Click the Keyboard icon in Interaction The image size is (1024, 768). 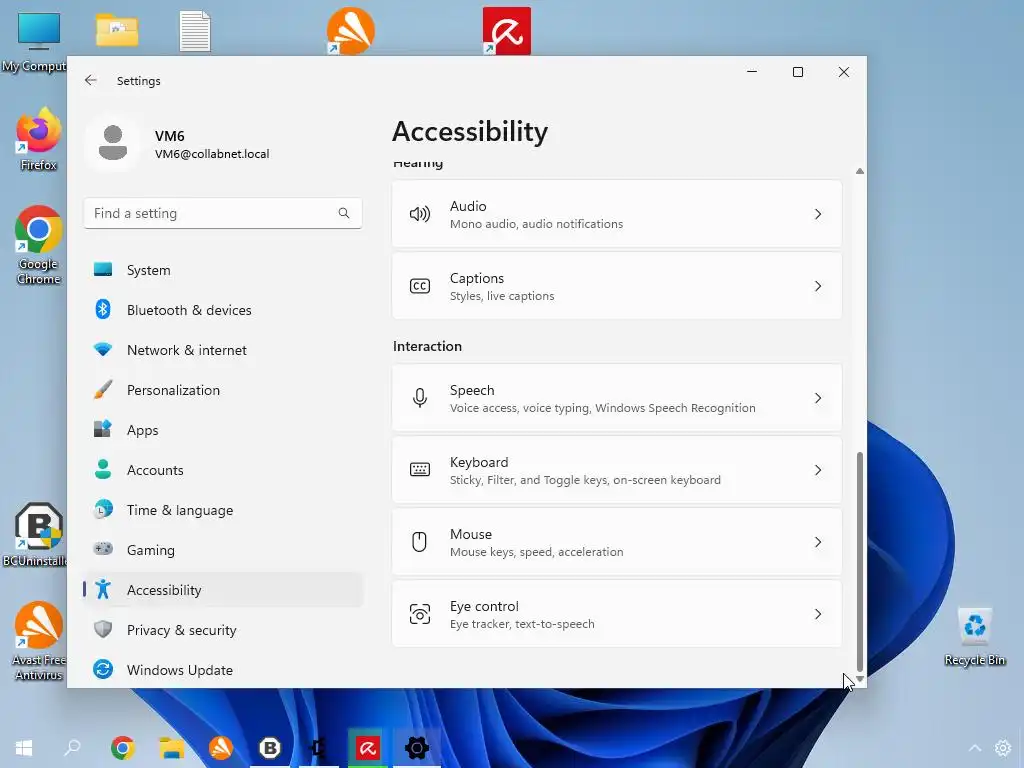point(419,470)
